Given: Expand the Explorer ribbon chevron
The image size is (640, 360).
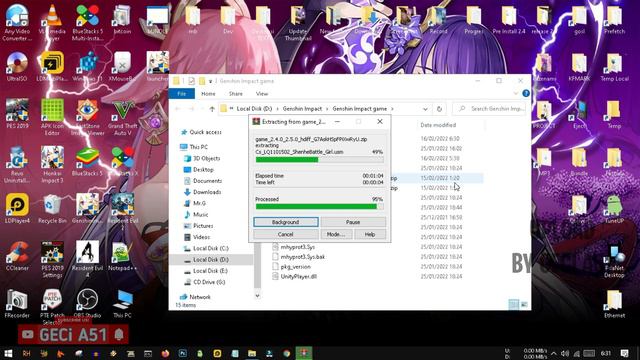Looking at the screenshot, I should point(515,94).
